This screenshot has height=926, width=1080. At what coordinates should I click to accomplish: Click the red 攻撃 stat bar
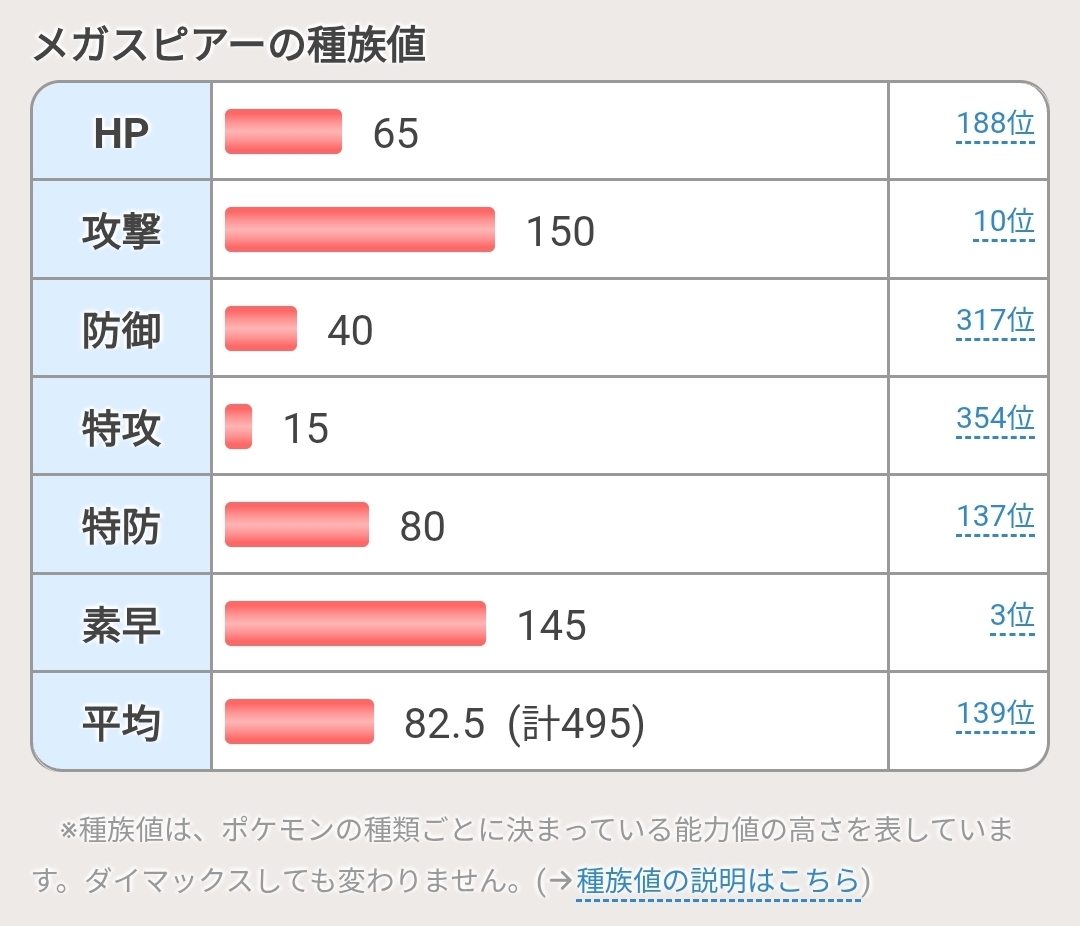coord(360,230)
